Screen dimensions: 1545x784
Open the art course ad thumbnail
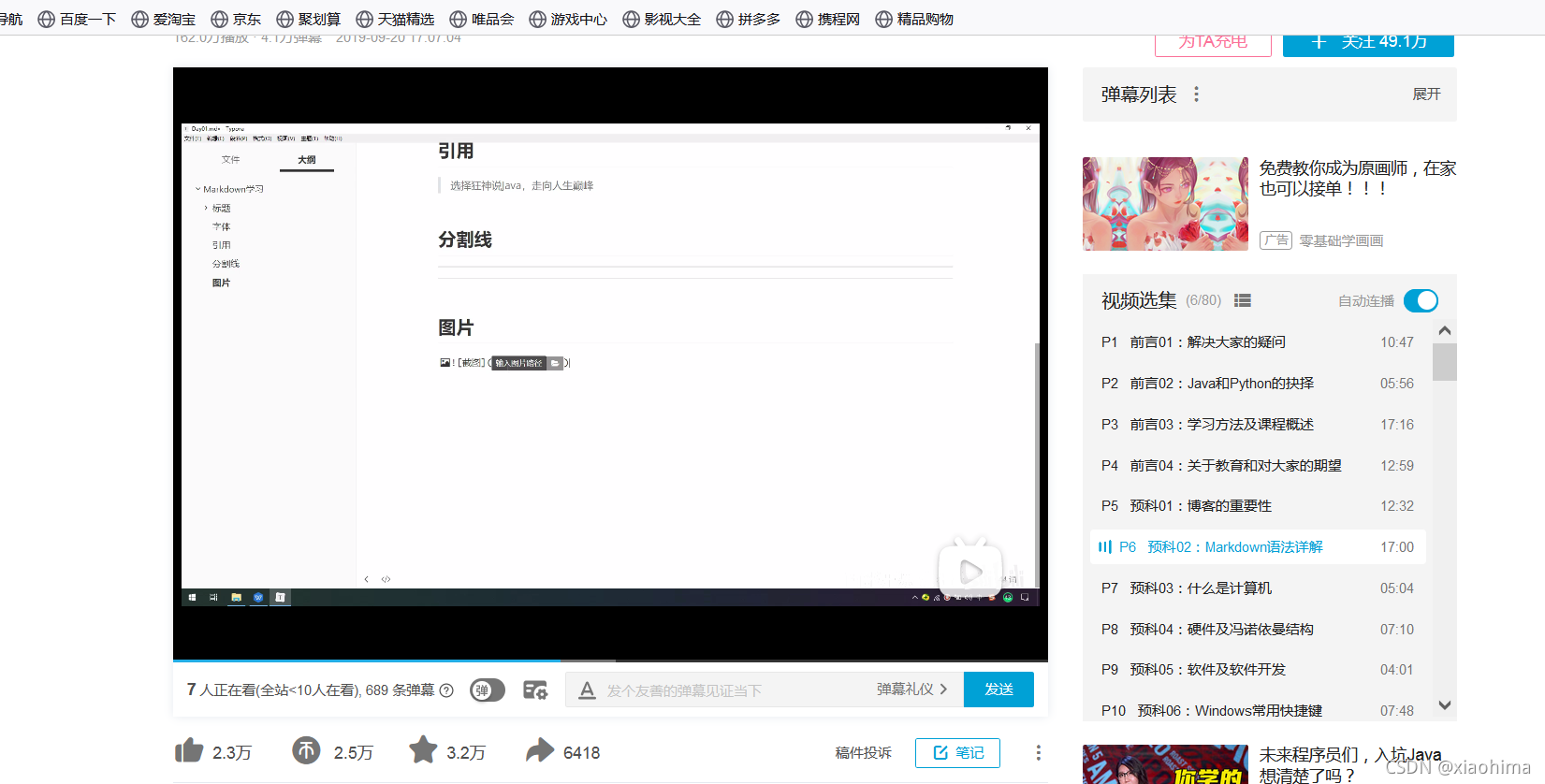[1165, 204]
